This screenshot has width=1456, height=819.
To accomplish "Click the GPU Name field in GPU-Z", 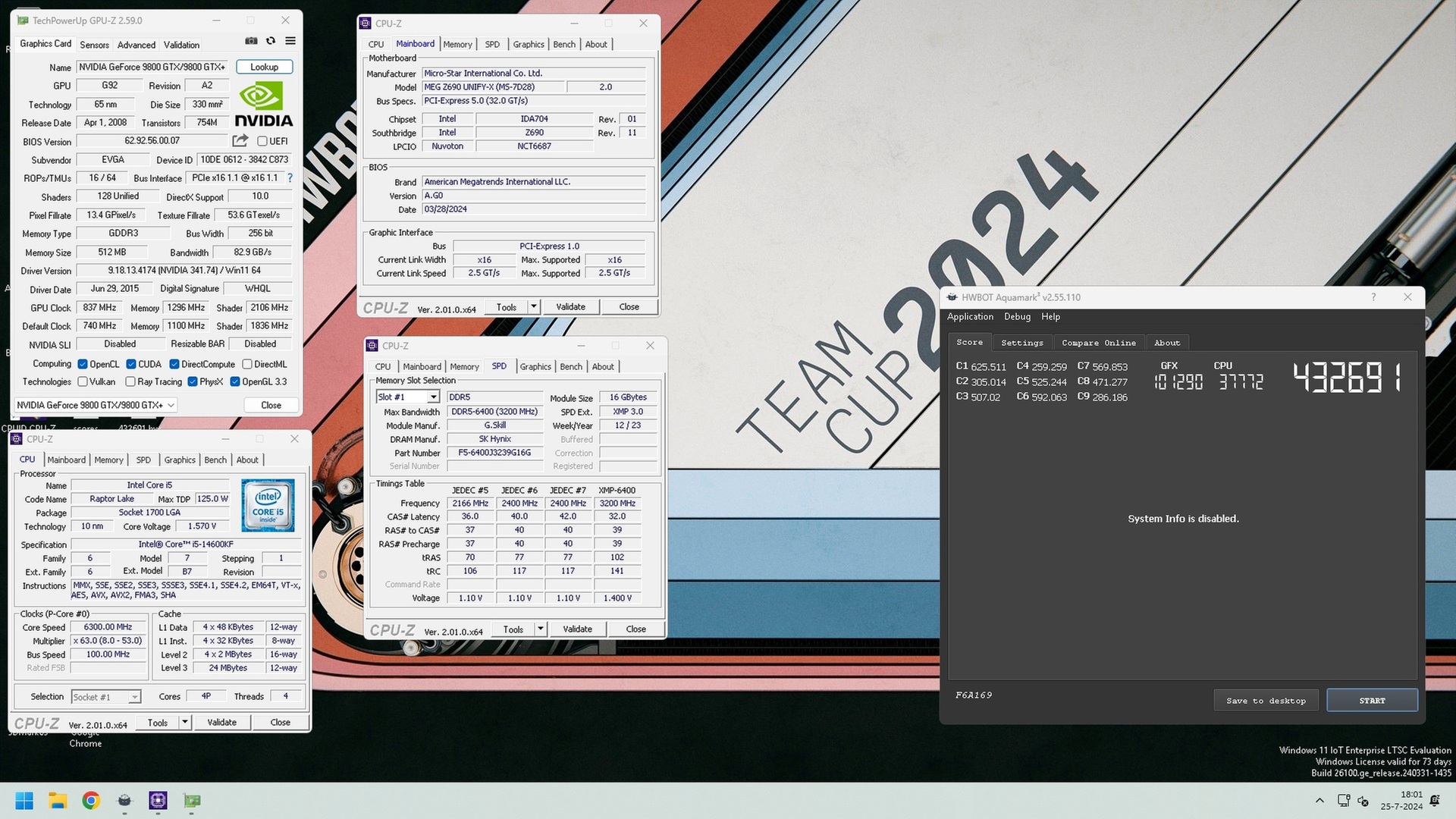I will coord(152,67).
